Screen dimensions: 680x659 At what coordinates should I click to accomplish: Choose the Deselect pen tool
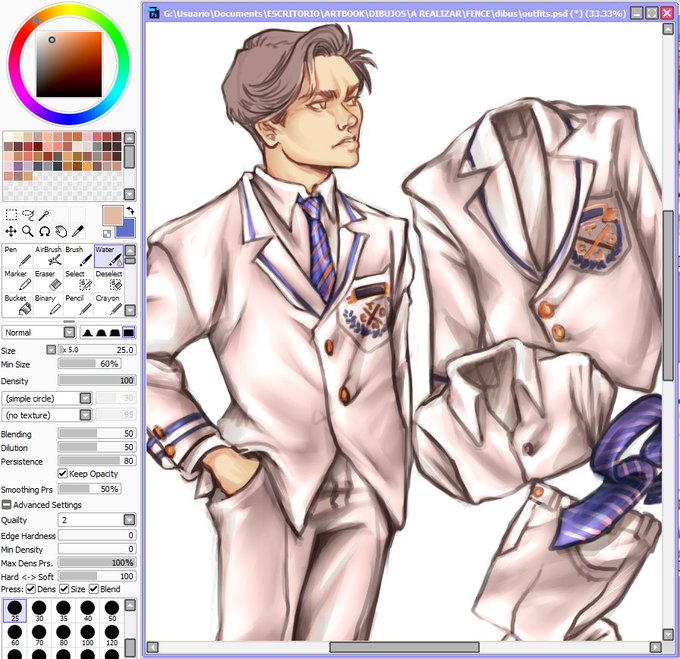pos(109,280)
